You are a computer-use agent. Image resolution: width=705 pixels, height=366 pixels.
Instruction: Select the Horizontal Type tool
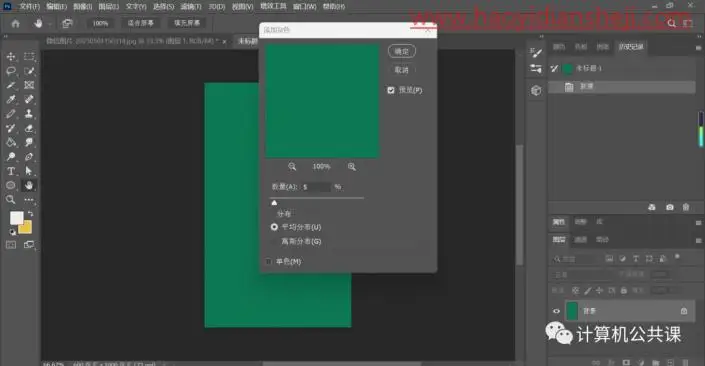[11, 171]
